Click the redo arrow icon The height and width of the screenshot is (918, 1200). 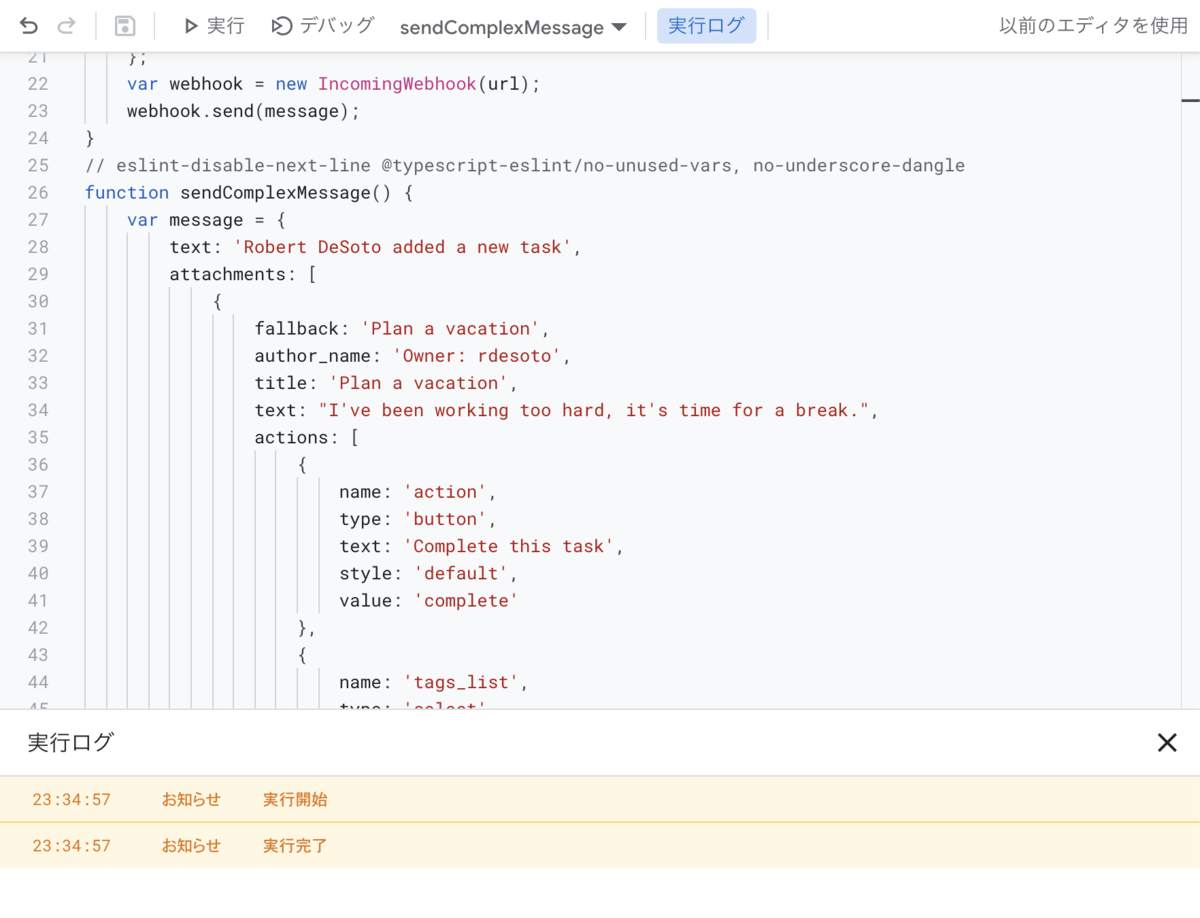pyautogui.click(x=66, y=26)
